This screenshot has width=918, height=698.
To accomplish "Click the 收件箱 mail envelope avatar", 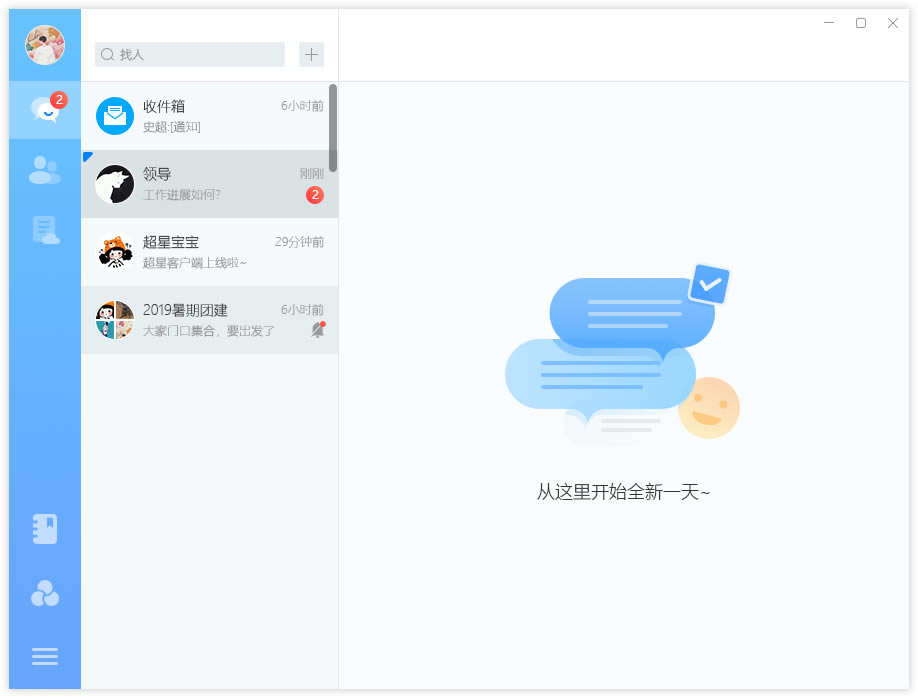I will (115, 116).
